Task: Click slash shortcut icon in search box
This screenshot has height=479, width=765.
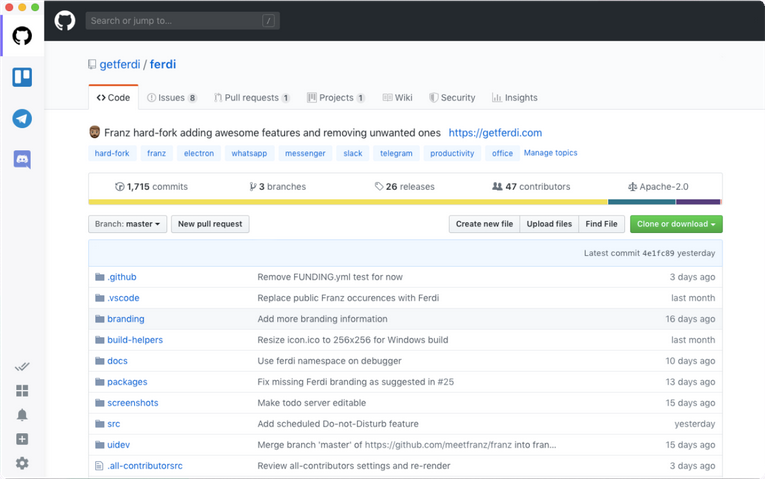Action: tap(268, 20)
